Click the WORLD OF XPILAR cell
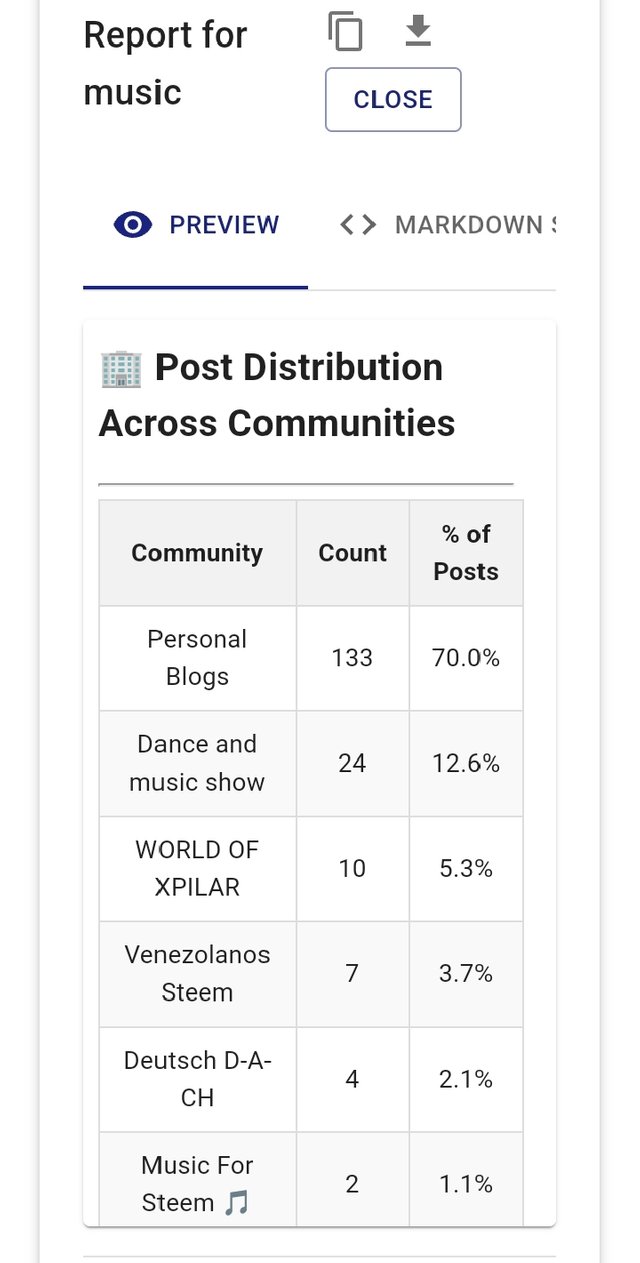The height and width of the screenshot is (1263, 640). pyautogui.click(x=197, y=868)
